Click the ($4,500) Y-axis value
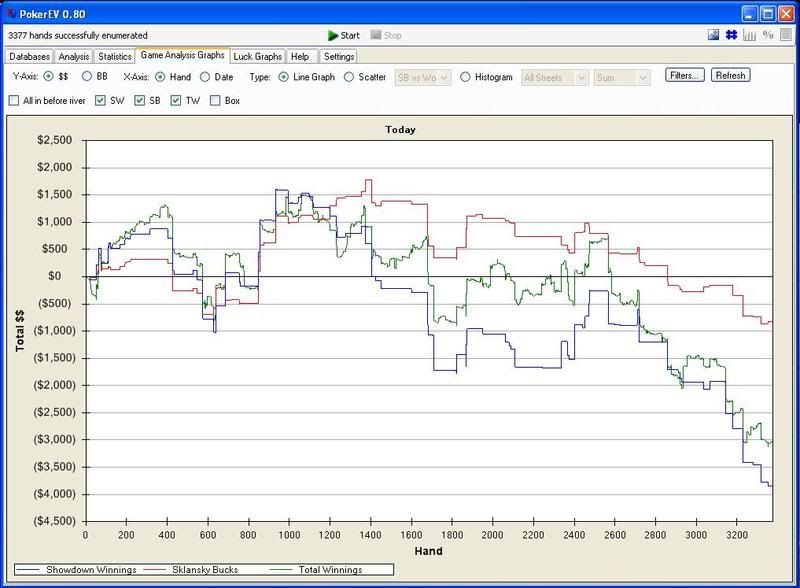800x588 pixels. coord(54,521)
